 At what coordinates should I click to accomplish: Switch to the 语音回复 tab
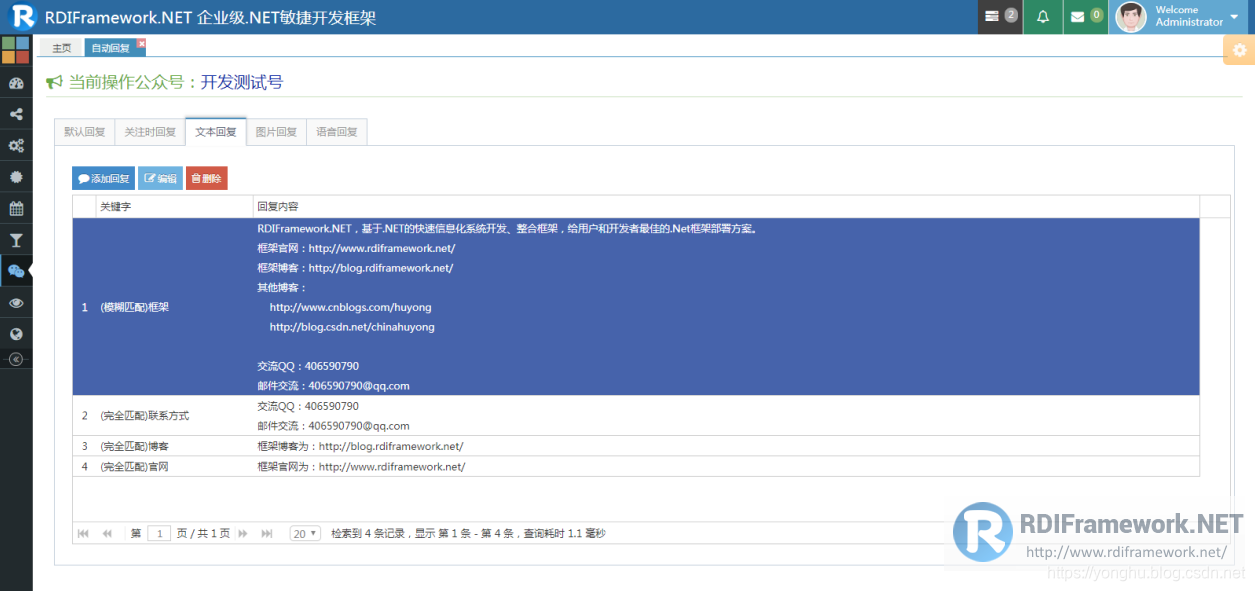(x=336, y=131)
